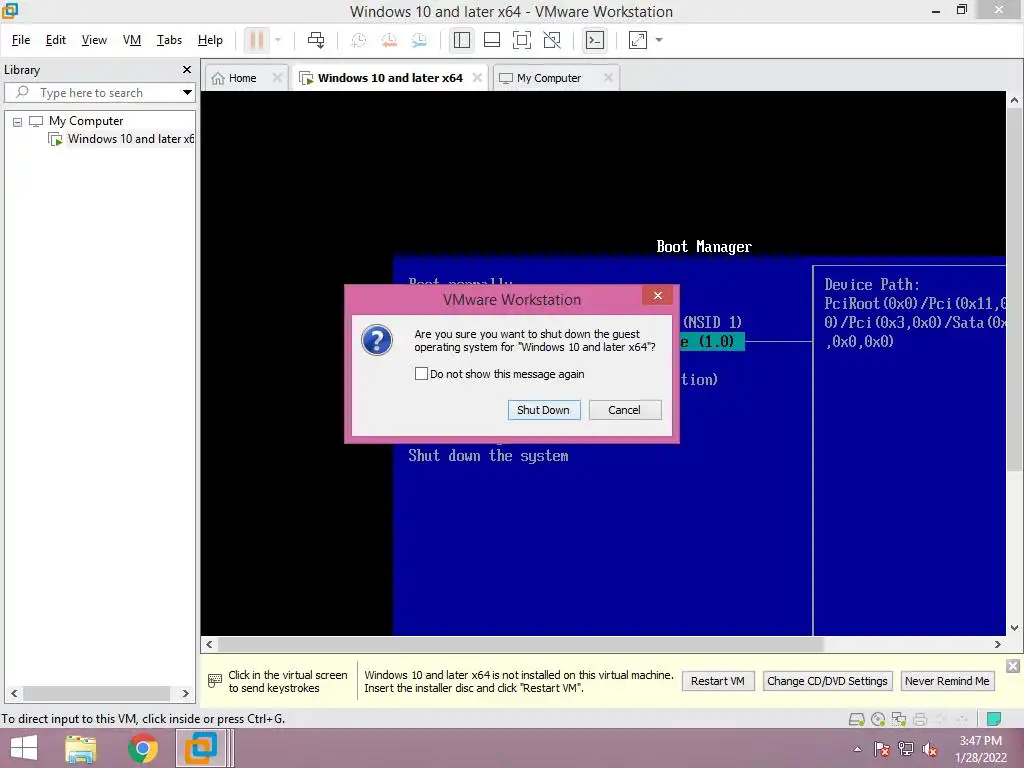Toggle the library sidebar view icon

[462, 40]
